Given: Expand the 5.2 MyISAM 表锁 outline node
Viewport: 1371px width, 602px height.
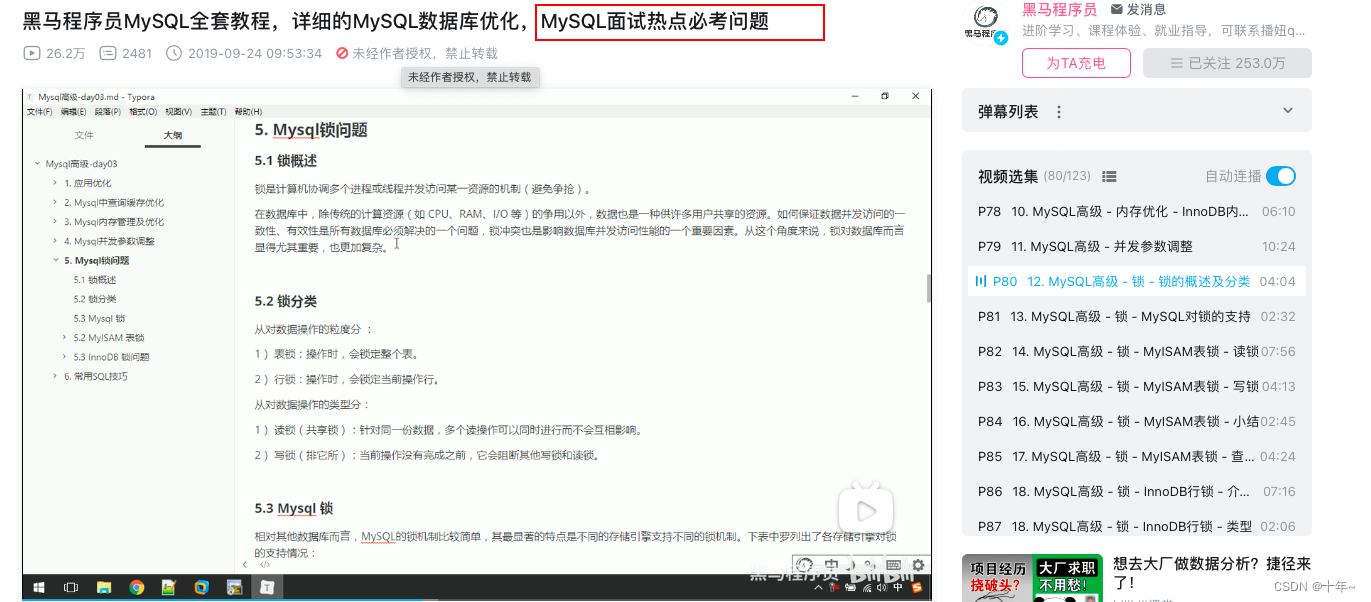Looking at the screenshot, I should pyautogui.click(x=65, y=338).
